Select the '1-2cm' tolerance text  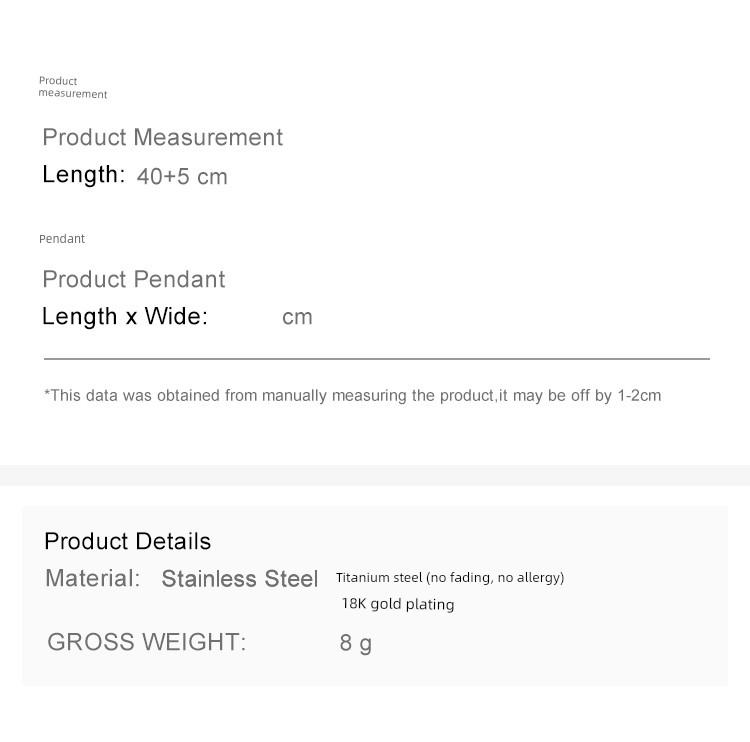tap(640, 395)
